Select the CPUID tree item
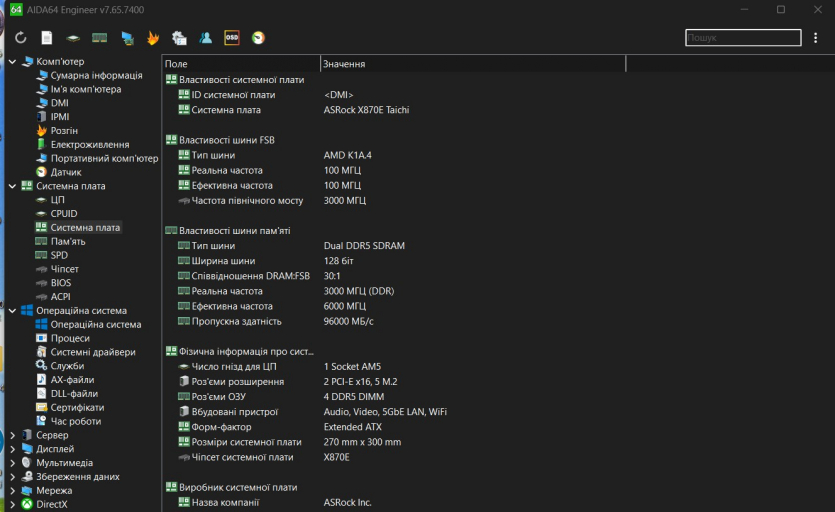The image size is (835, 512). [x=63, y=213]
